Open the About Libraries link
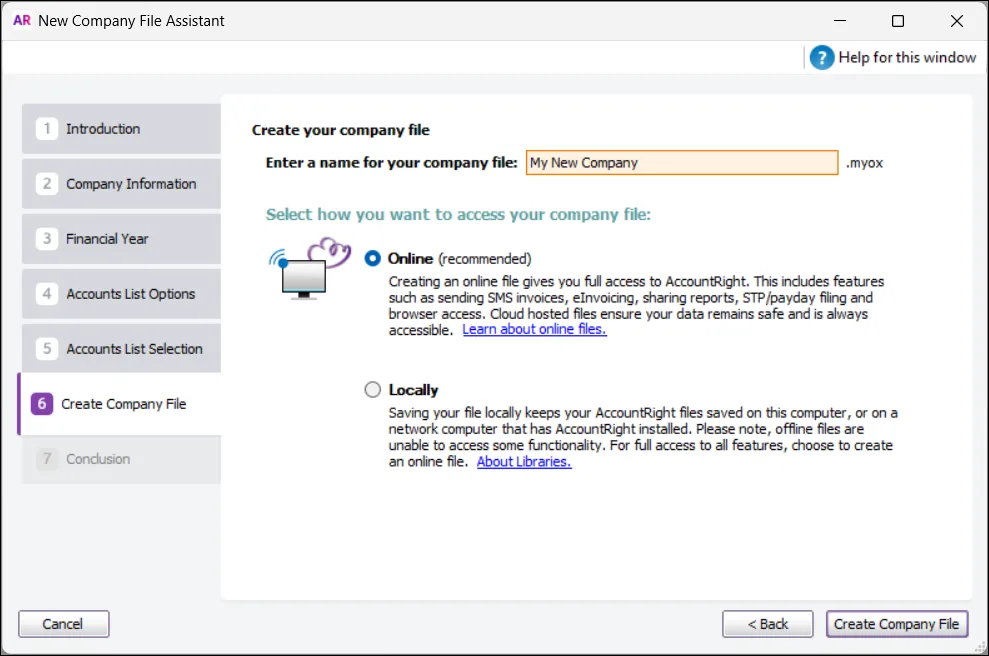The width and height of the screenshot is (989, 656). coord(523,461)
